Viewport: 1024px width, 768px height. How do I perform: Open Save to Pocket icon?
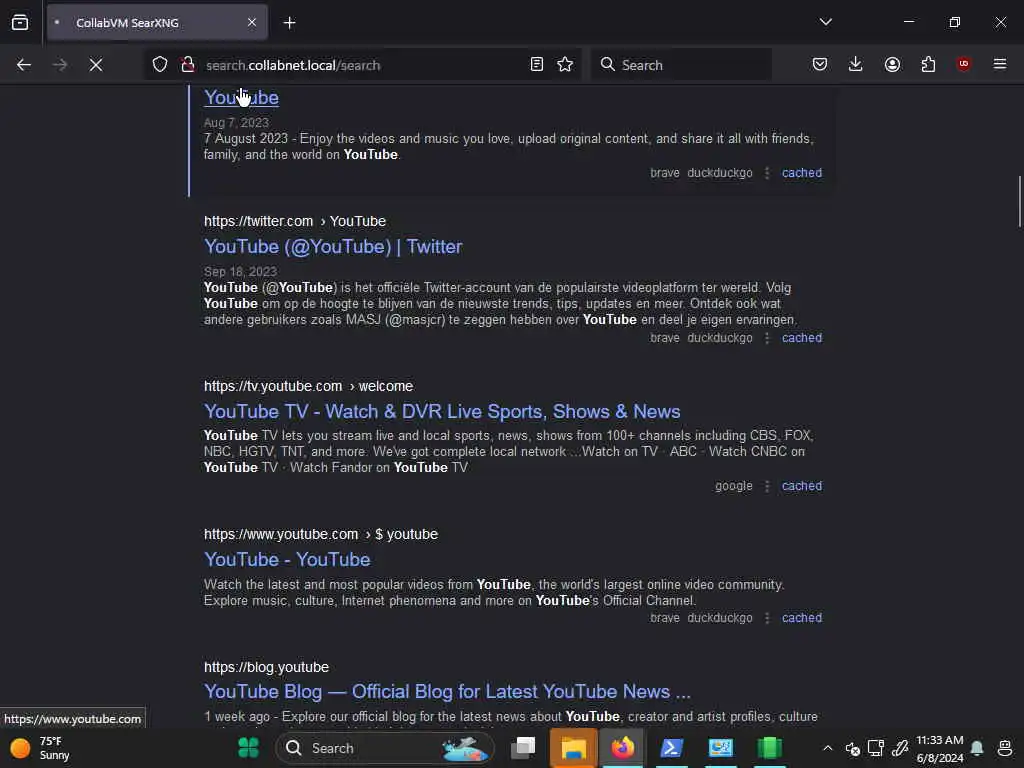pyautogui.click(x=820, y=65)
